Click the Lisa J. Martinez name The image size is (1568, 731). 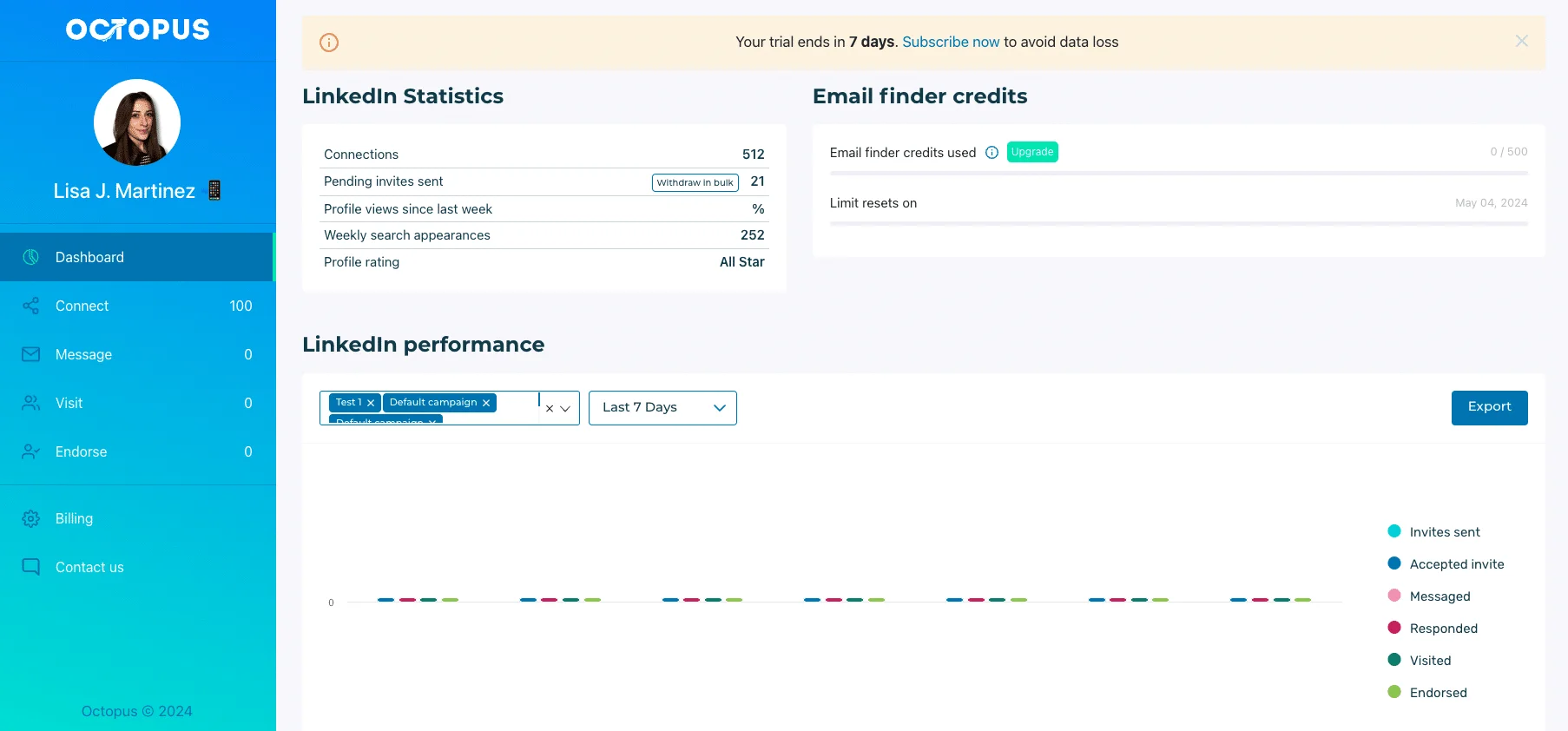(x=124, y=191)
